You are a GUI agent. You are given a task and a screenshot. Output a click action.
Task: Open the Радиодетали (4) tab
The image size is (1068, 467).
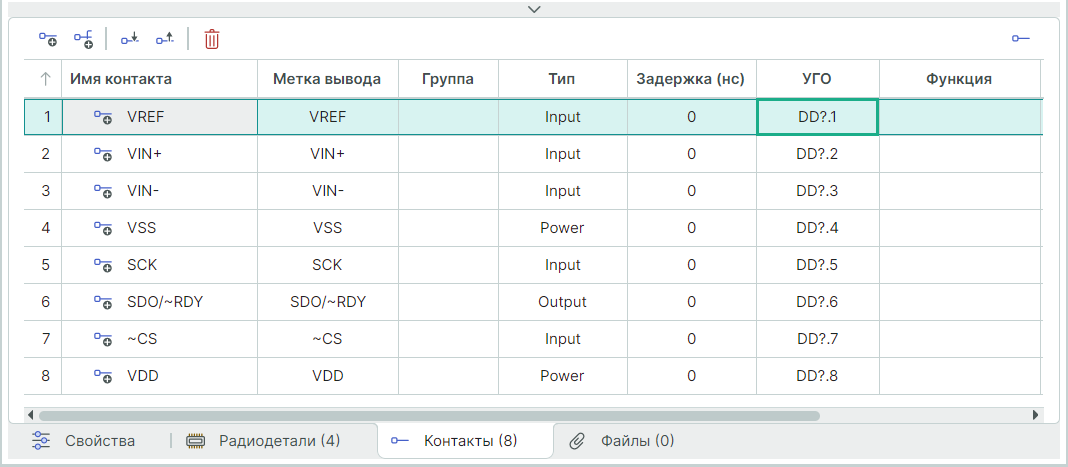click(x=264, y=440)
